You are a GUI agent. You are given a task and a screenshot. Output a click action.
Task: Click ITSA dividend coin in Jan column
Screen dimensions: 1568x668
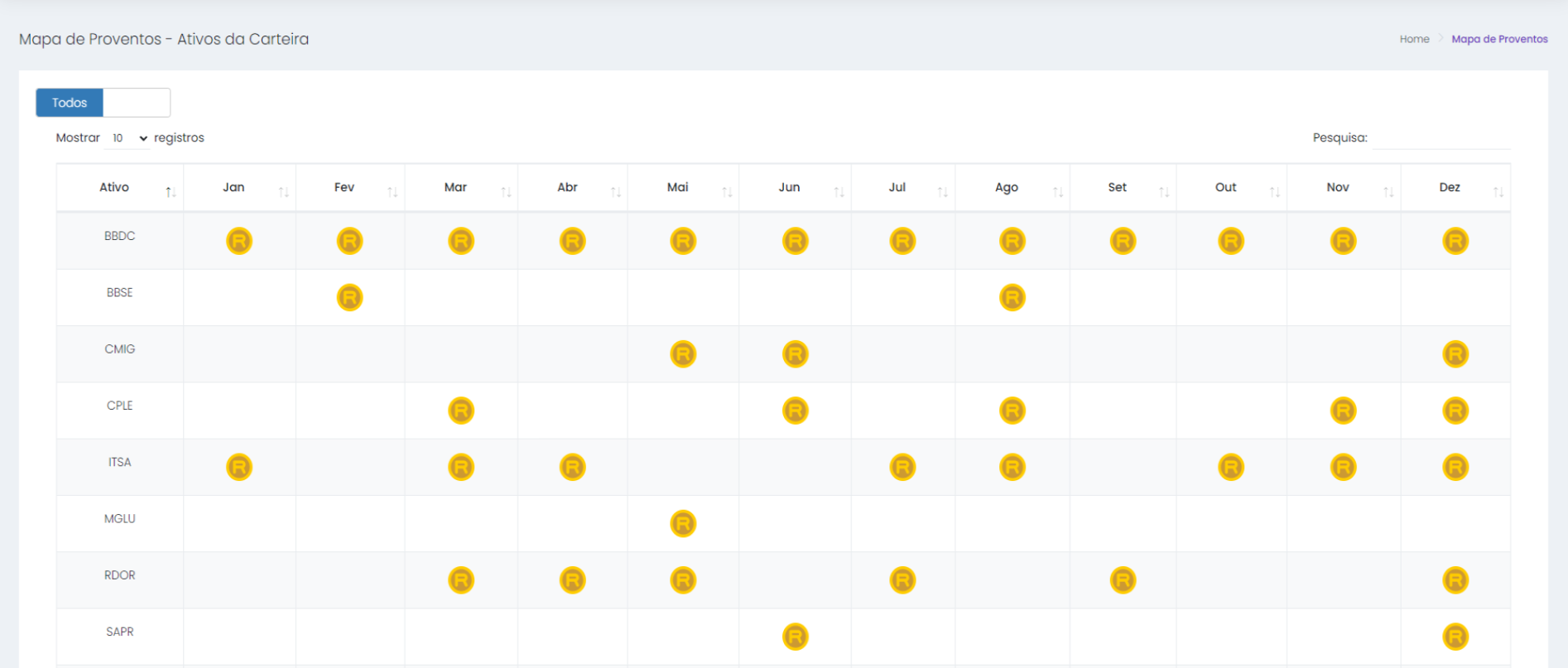tap(239, 467)
